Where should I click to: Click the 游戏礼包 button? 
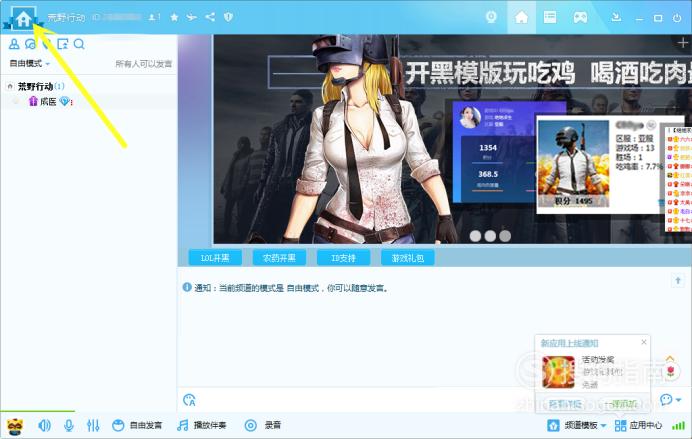(408, 258)
